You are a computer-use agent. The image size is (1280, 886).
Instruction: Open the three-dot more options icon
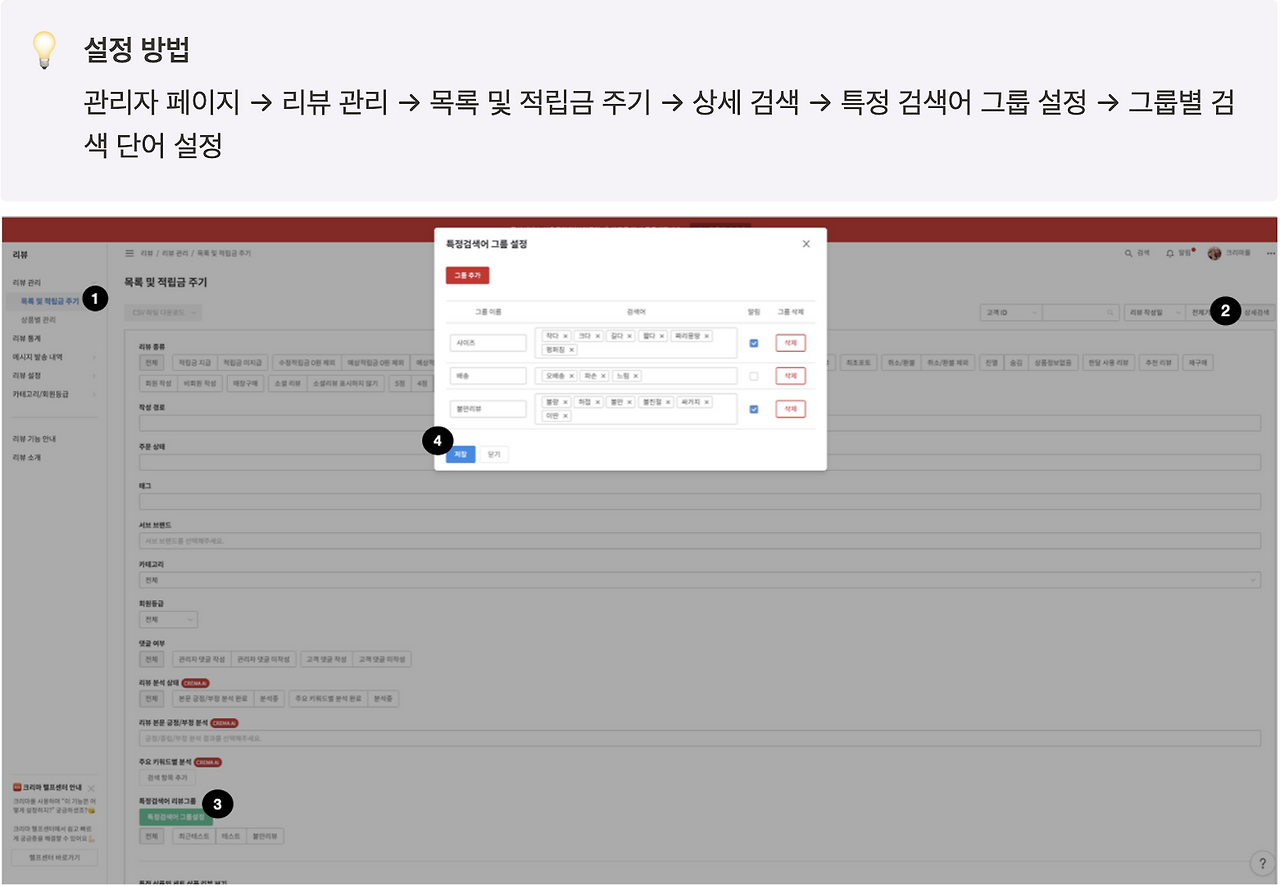[x=1271, y=253]
